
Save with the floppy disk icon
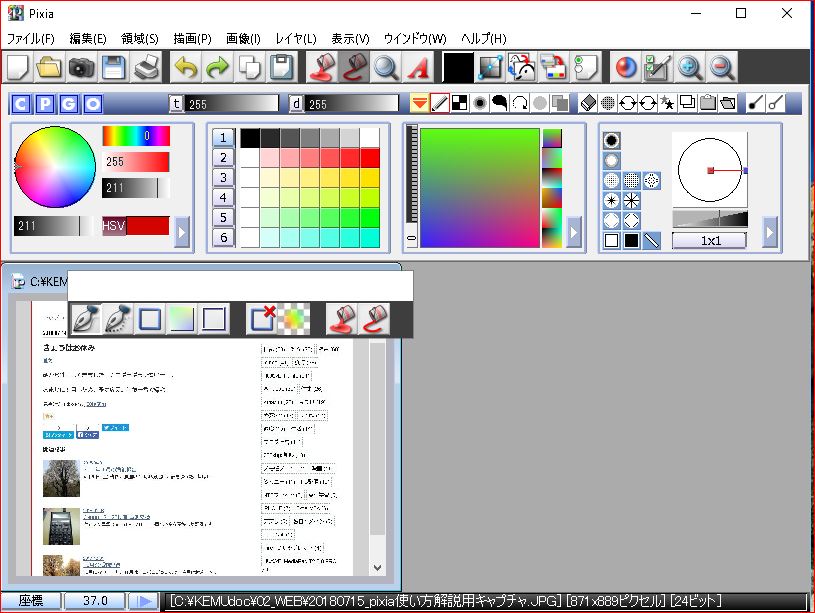click(x=114, y=67)
